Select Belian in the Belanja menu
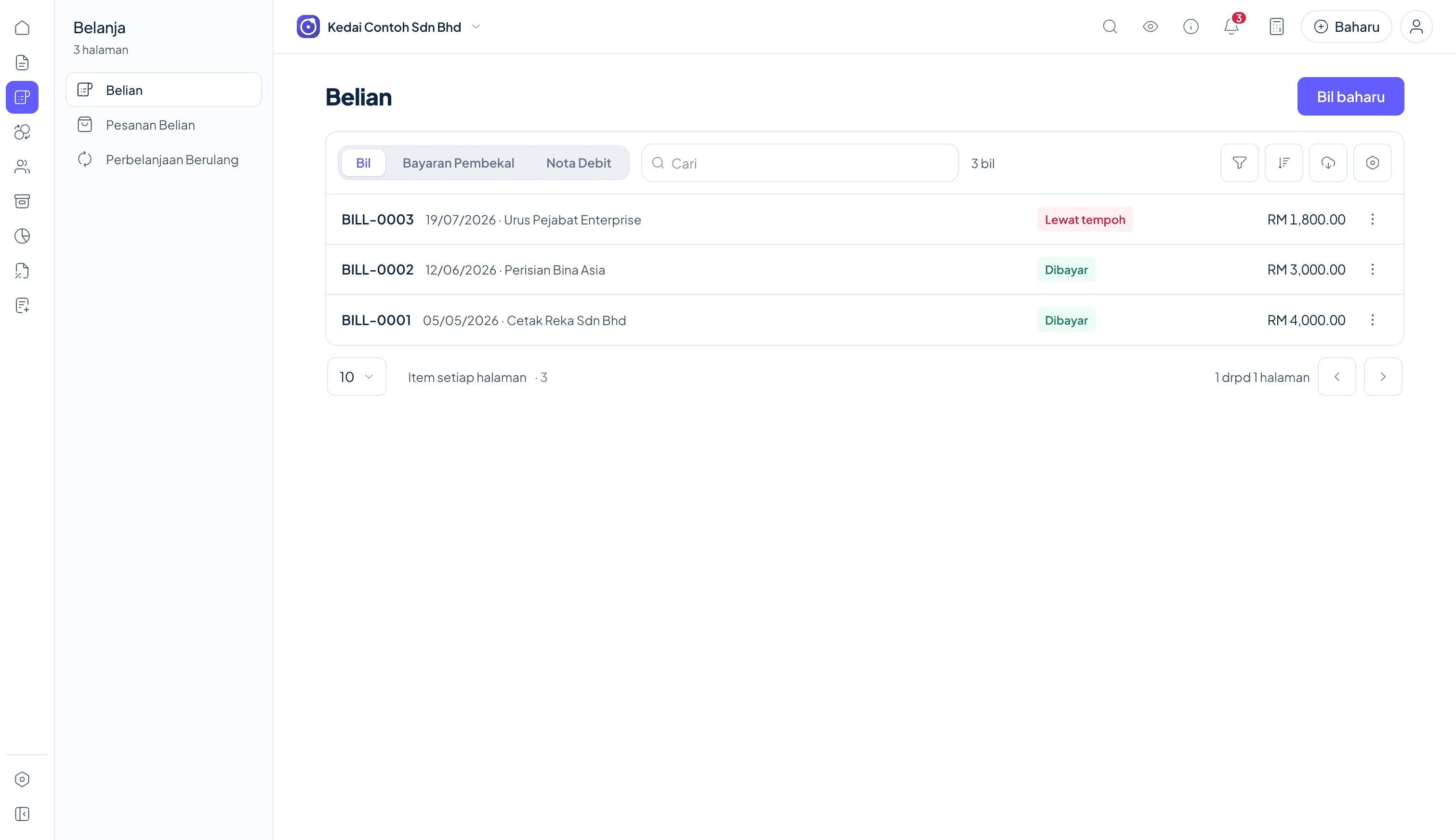 [164, 90]
